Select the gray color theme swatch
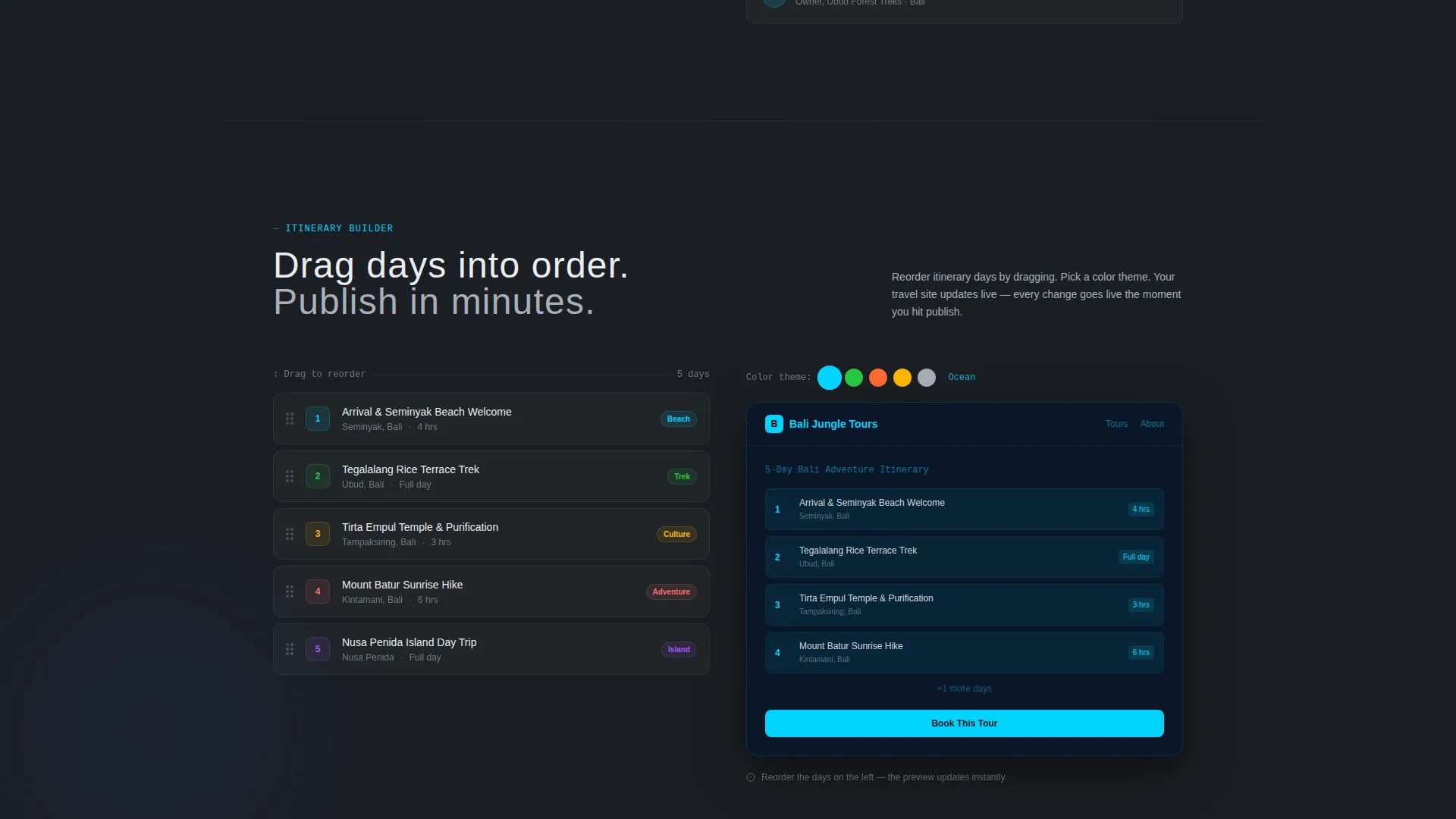 (x=927, y=378)
